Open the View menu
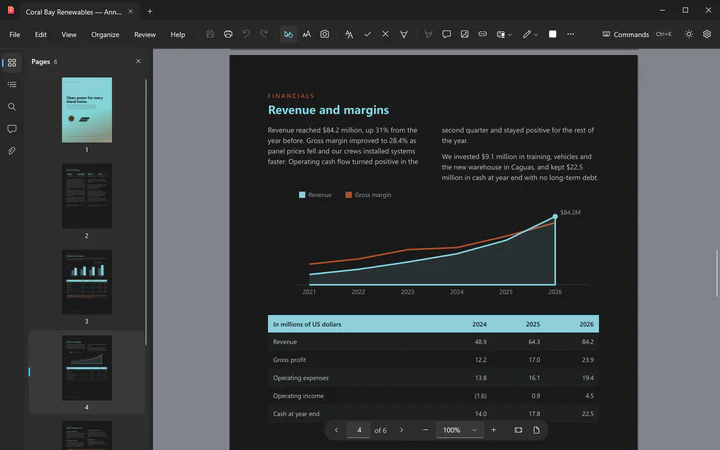 coord(69,34)
